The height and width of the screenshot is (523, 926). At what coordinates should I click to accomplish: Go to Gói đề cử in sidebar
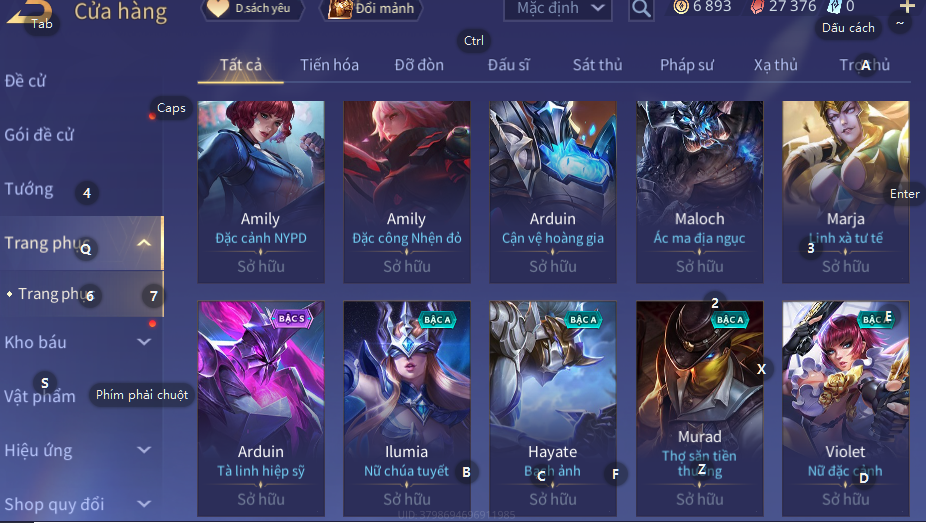pyautogui.click(x=39, y=135)
